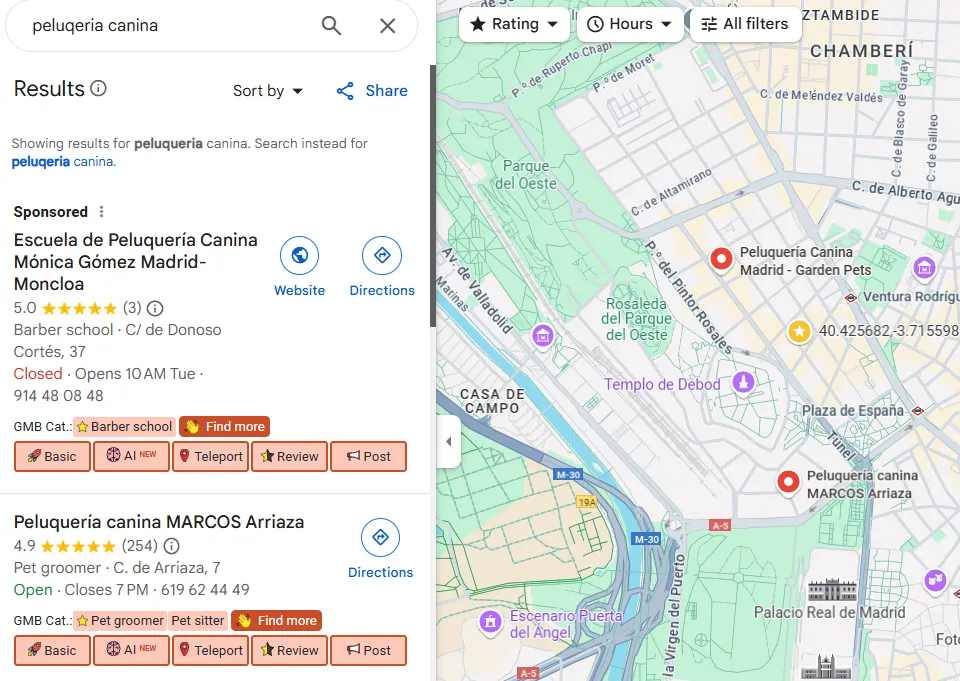This screenshot has height=681, width=960.
Task: Click Teleport button for MARCOS Arriaza listing
Action: coord(211,650)
